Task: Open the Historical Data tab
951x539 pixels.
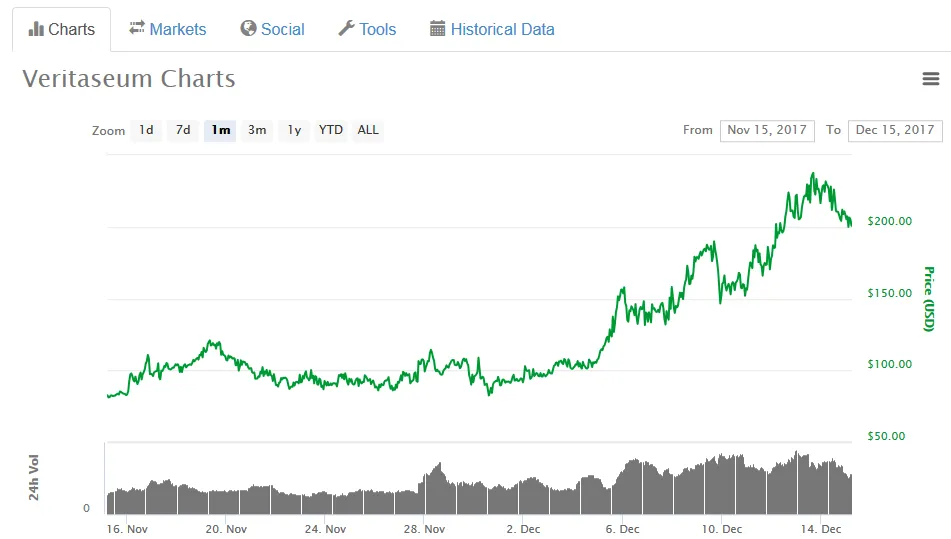Action: click(492, 29)
